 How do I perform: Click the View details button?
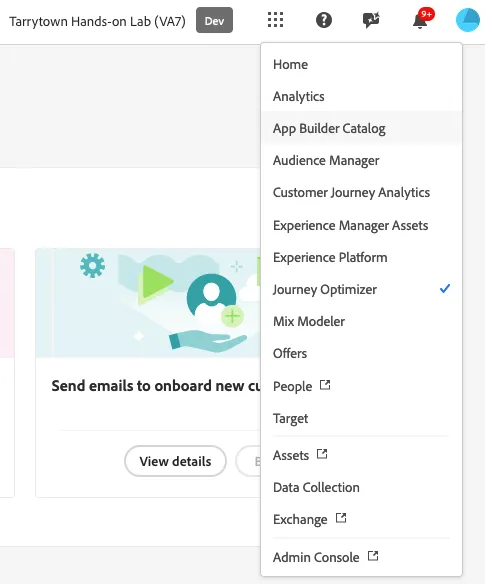175,461
